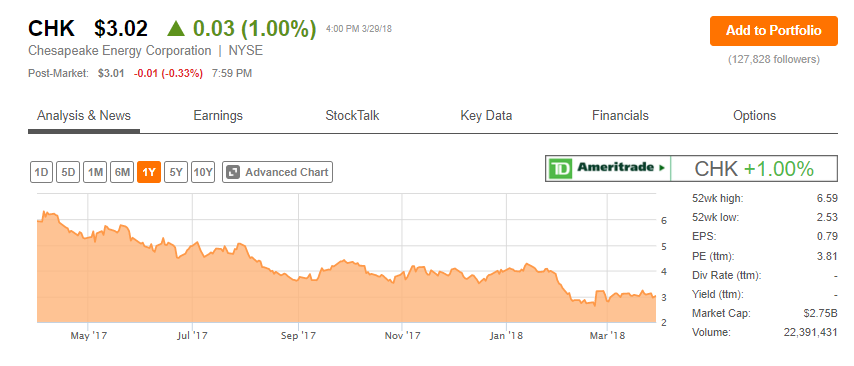Click the green price-up triangle icon
The height and width of the screenshot is (366, 854).
click(x=177, y=28)
